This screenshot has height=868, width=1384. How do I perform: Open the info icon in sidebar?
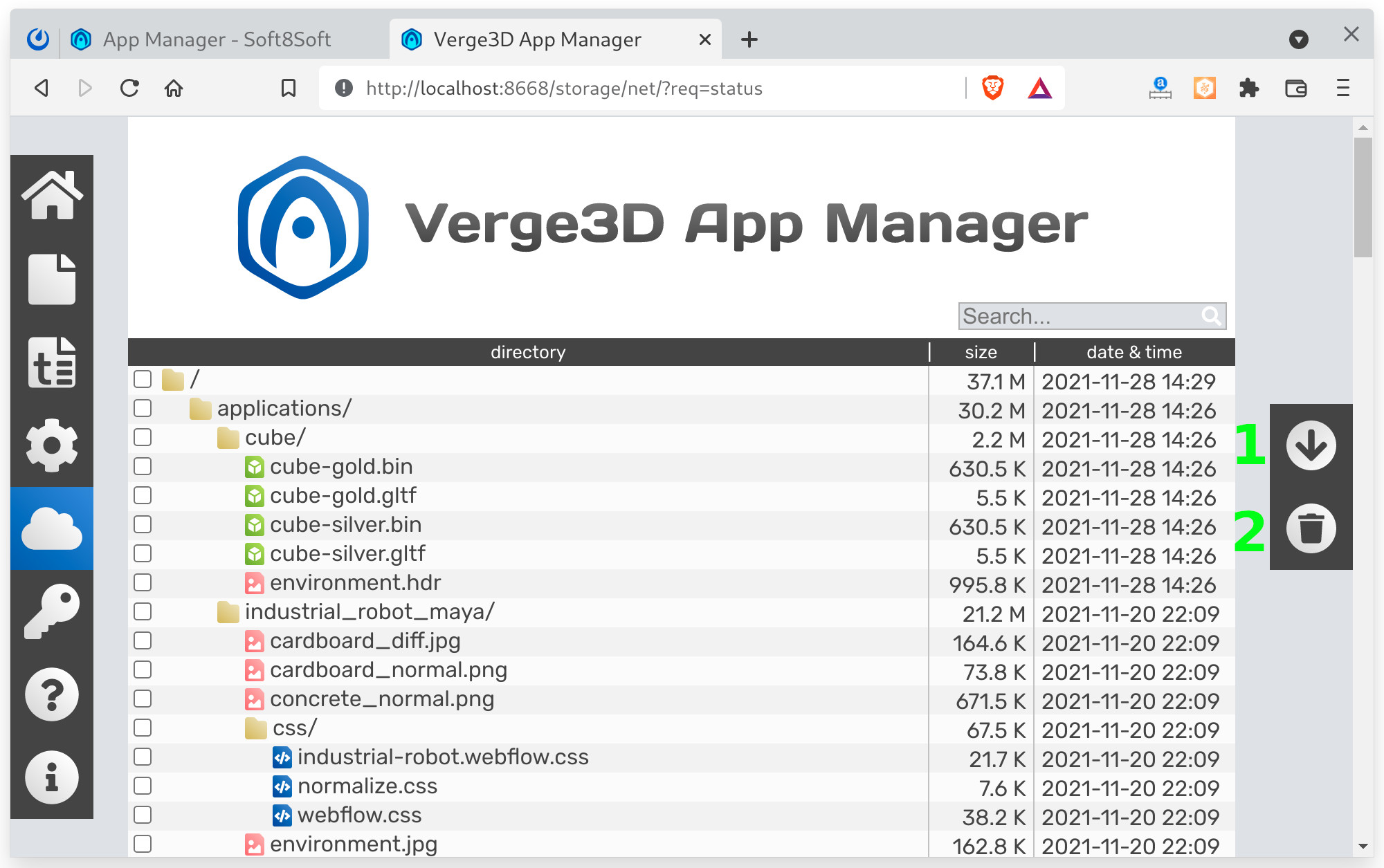coord(52,777)
